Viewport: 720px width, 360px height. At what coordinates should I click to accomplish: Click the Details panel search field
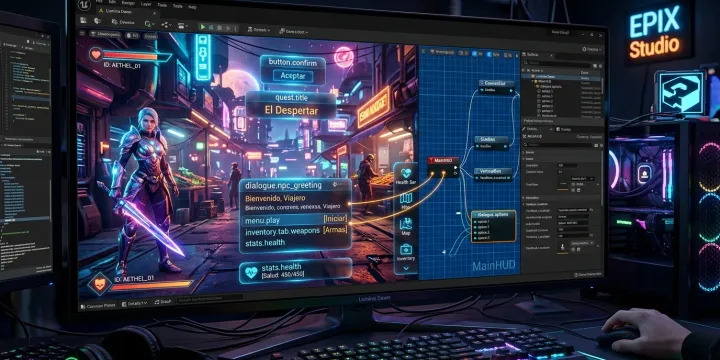point(558,145)
